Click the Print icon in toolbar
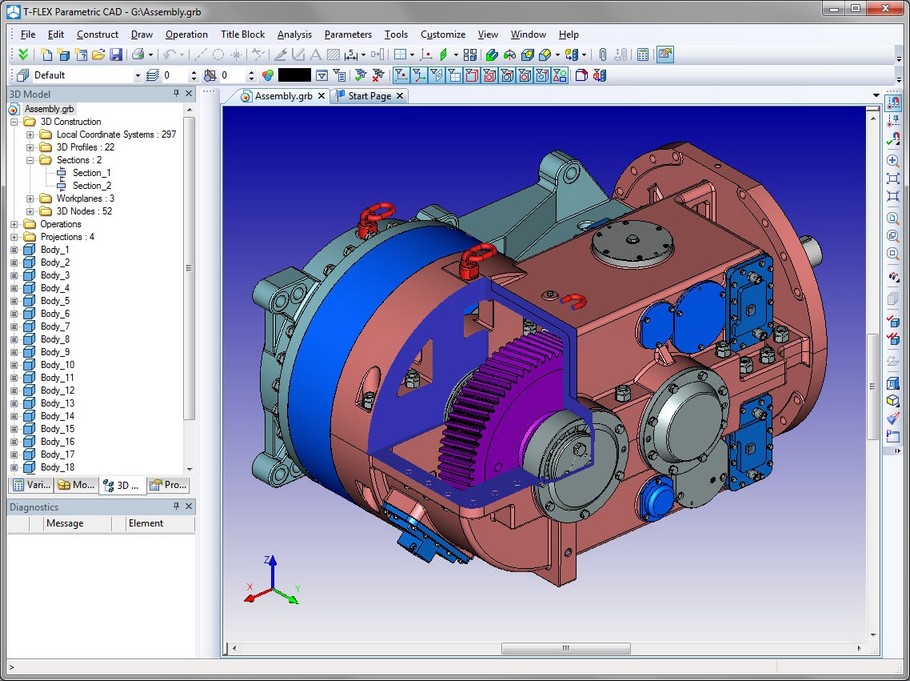 tap(138, 54)
